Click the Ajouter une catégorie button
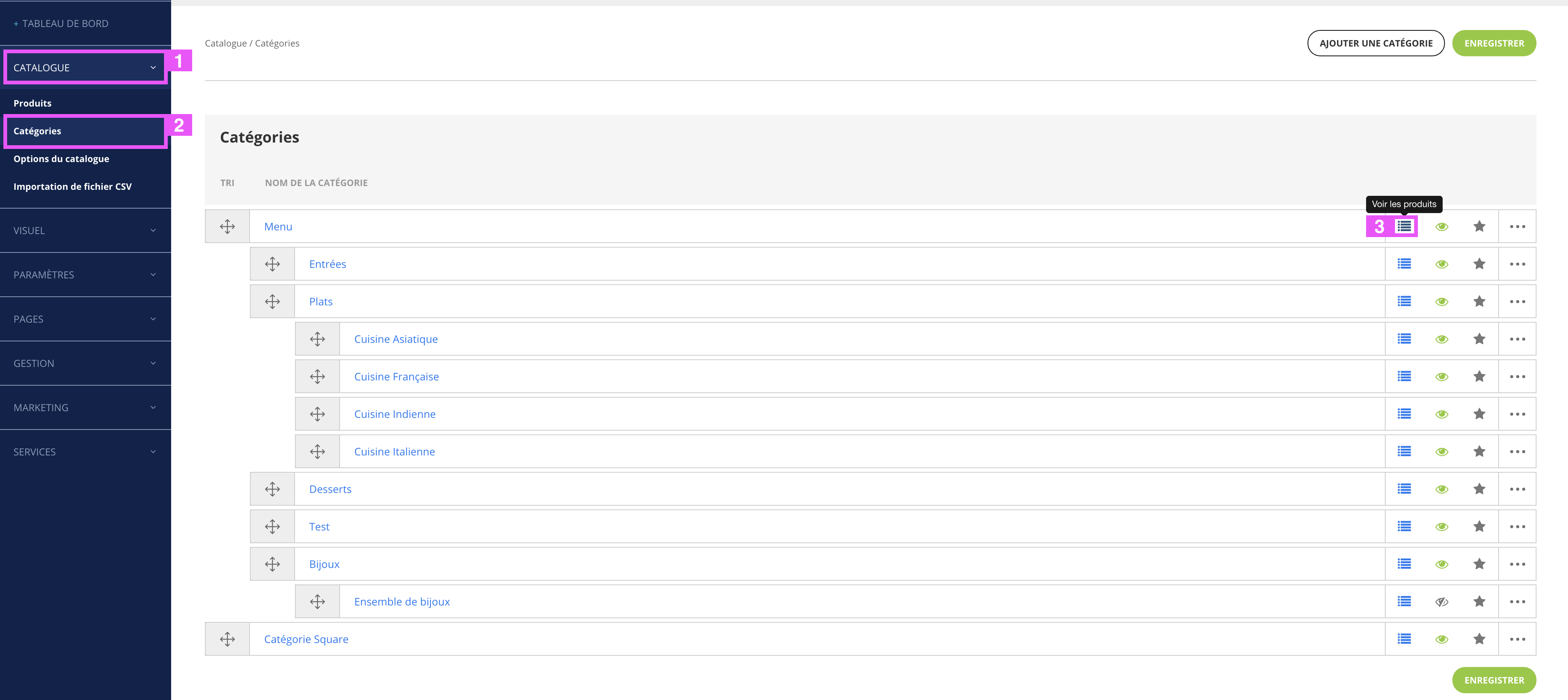This screenshot has height=700, width=1568. (x=1375, y=43)
